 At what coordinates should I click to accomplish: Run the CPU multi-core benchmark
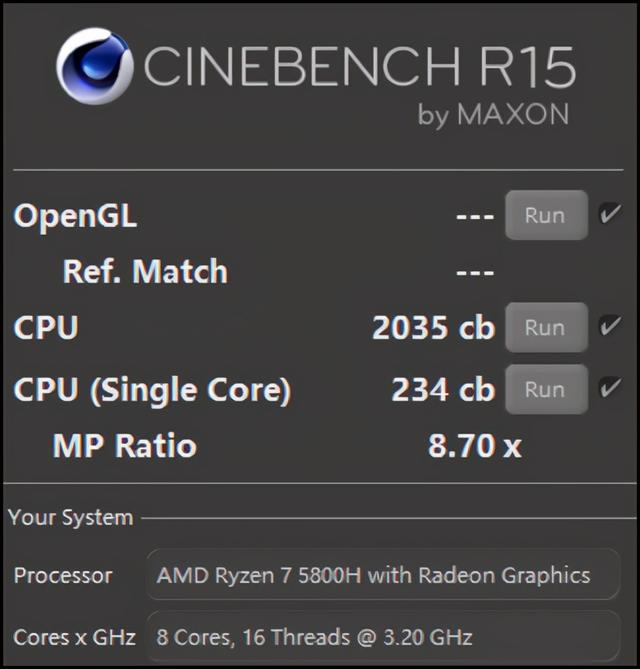click(x=545, y=328)
